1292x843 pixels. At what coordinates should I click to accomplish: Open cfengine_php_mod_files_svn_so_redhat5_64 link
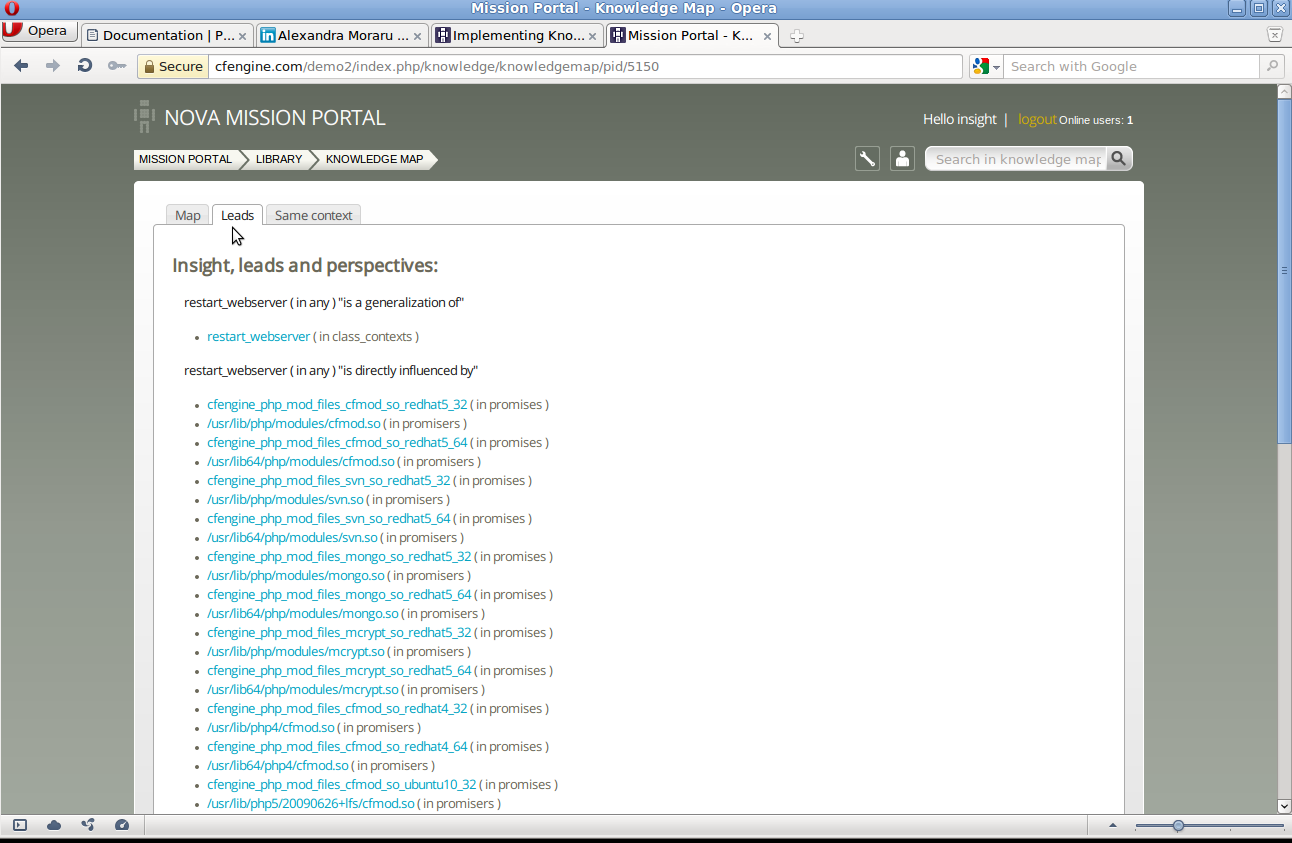328,518
